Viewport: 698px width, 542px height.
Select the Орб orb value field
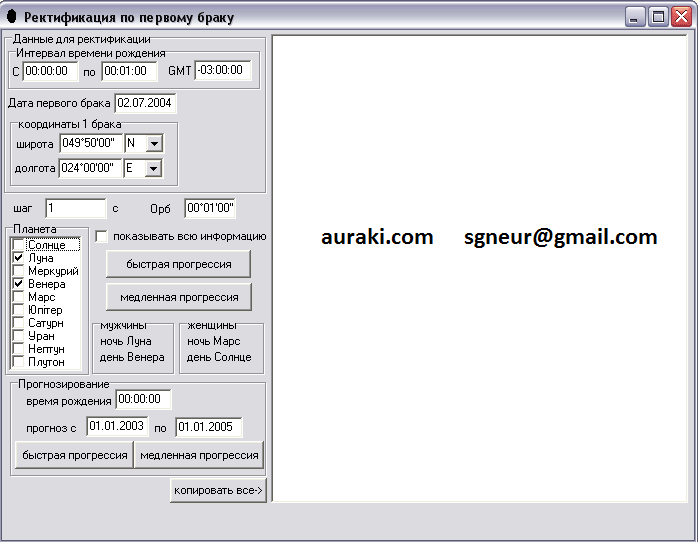(x=210, y=208)
